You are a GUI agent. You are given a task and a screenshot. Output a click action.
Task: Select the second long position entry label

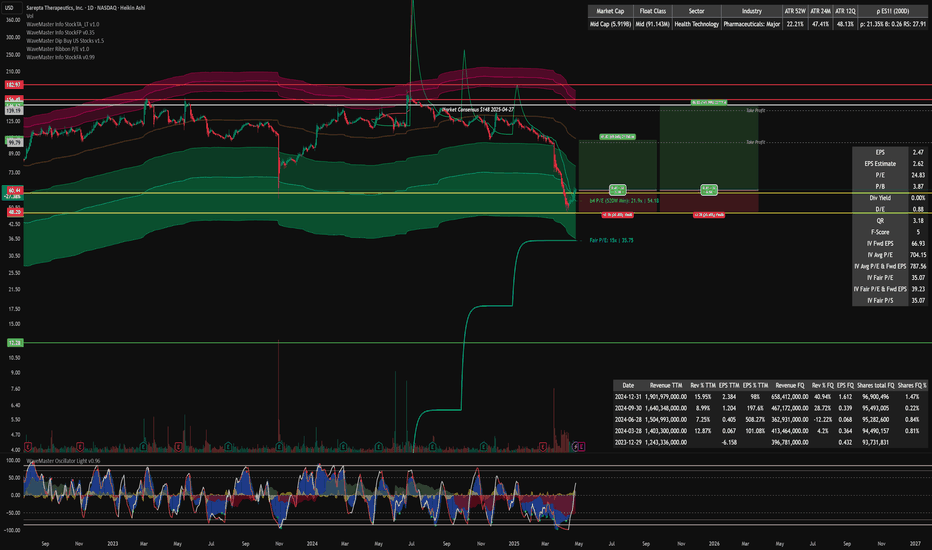pos(709,190)
